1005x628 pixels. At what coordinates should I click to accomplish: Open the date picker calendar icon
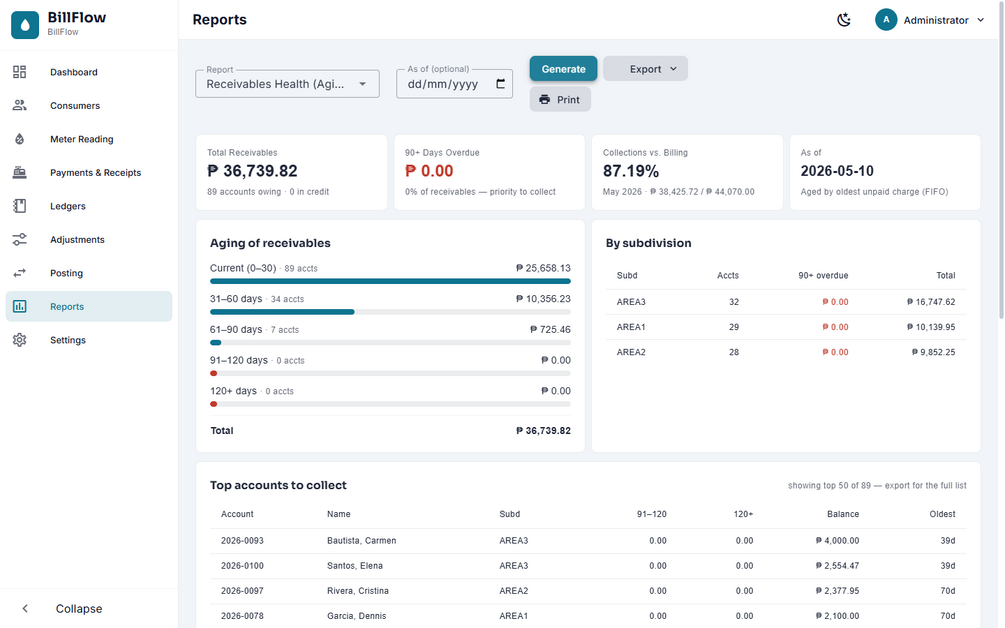(x=501, y=84)
